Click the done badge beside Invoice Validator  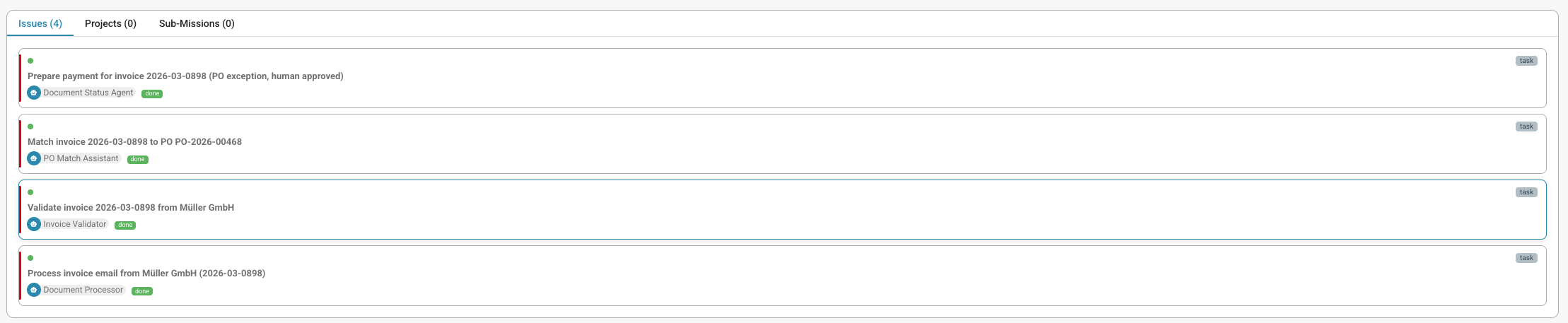(125, 225)
